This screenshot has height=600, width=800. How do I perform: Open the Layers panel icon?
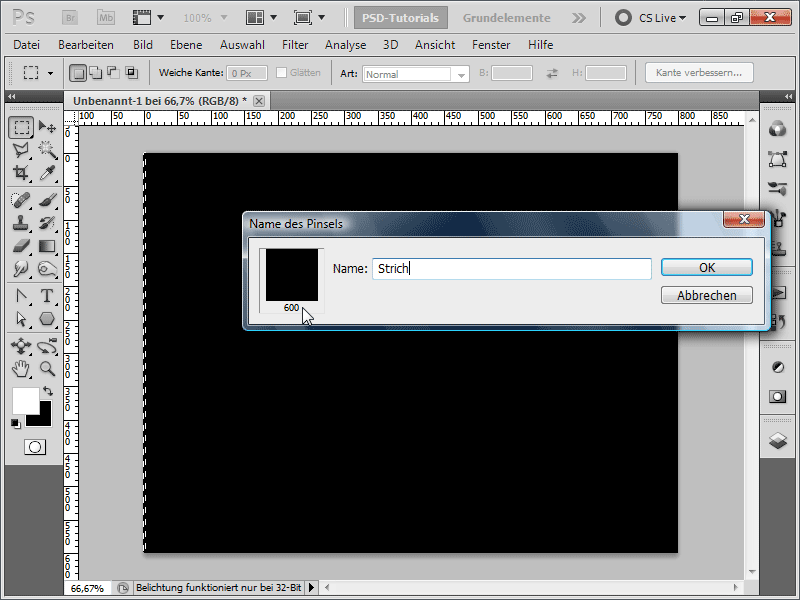778,440
